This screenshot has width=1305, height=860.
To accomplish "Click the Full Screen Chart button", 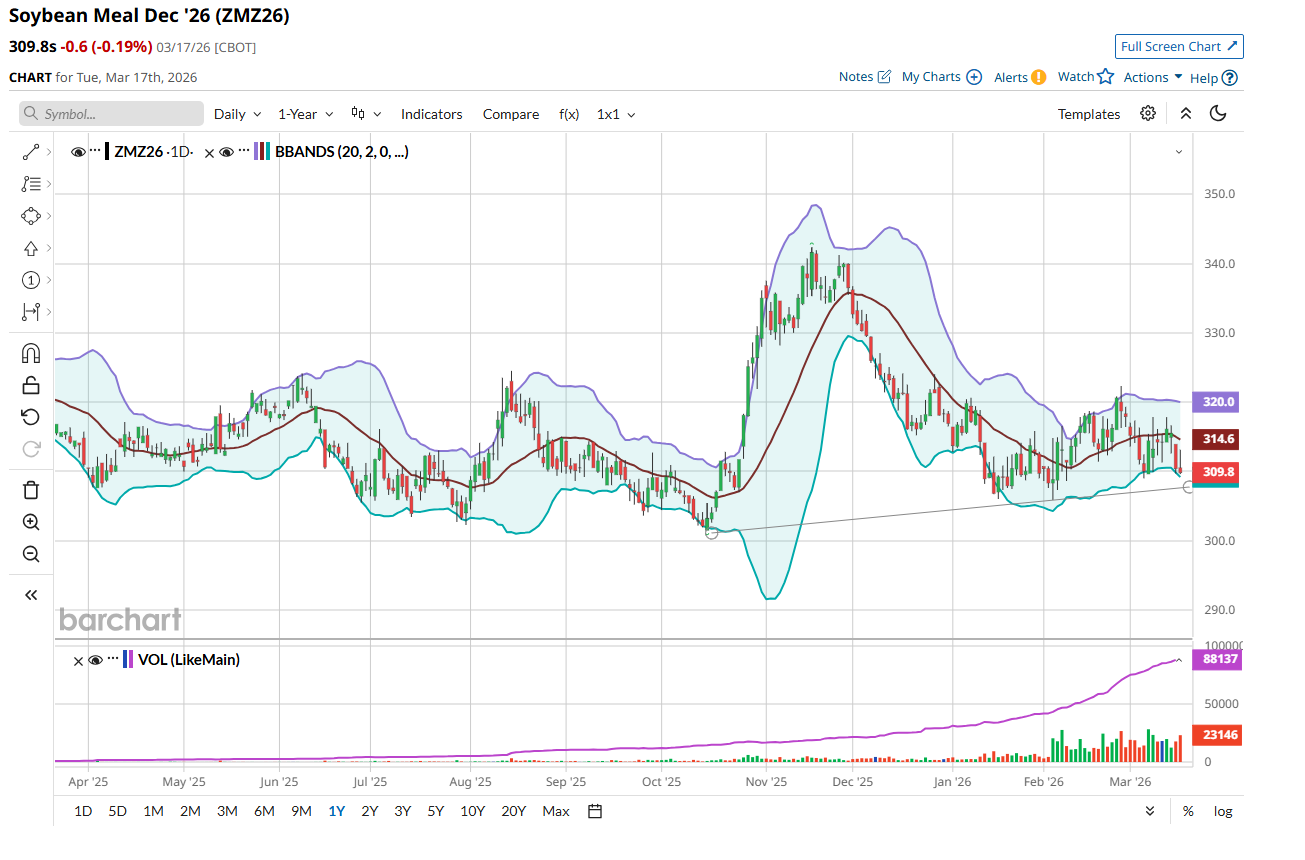I will point(1179,46).
